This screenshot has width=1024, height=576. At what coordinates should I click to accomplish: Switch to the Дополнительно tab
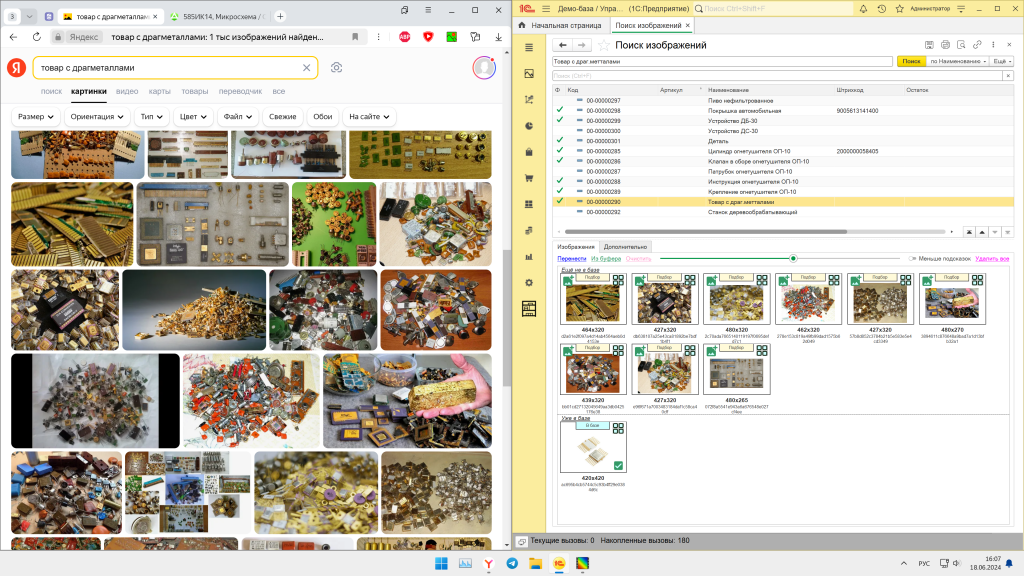click(x=626, y=246)
